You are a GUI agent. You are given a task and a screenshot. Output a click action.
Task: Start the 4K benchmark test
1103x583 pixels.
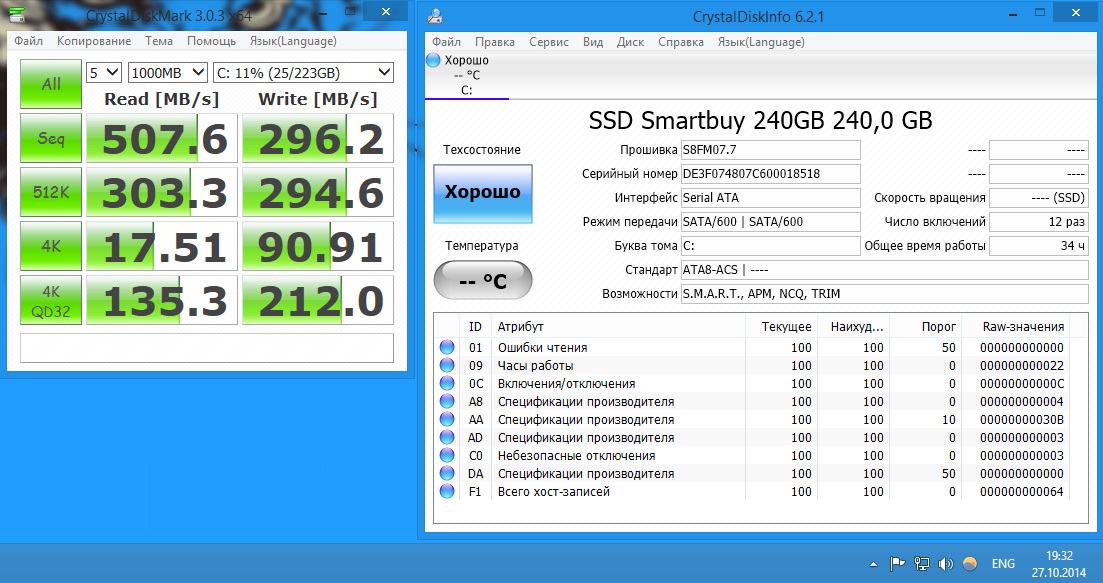51,246
